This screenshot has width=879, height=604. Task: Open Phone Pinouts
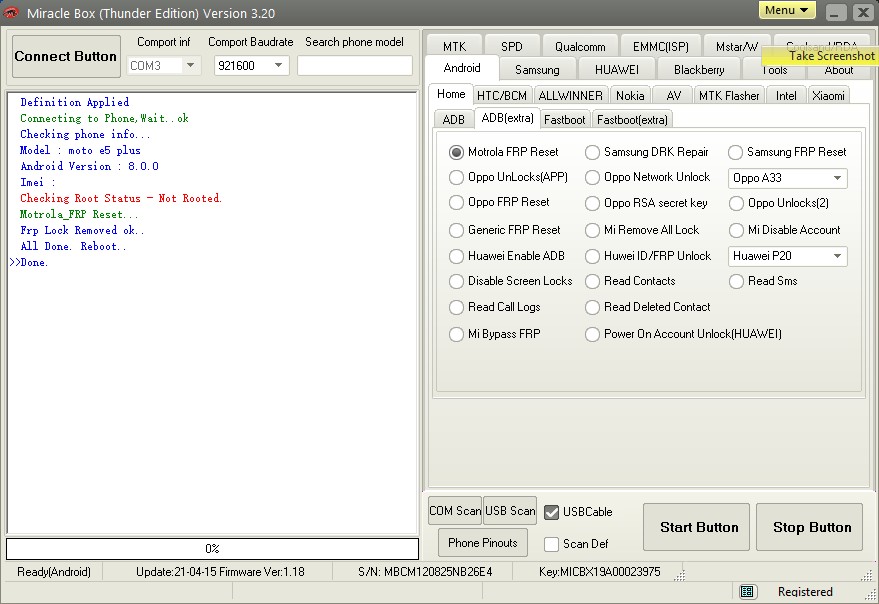[483, 543]
